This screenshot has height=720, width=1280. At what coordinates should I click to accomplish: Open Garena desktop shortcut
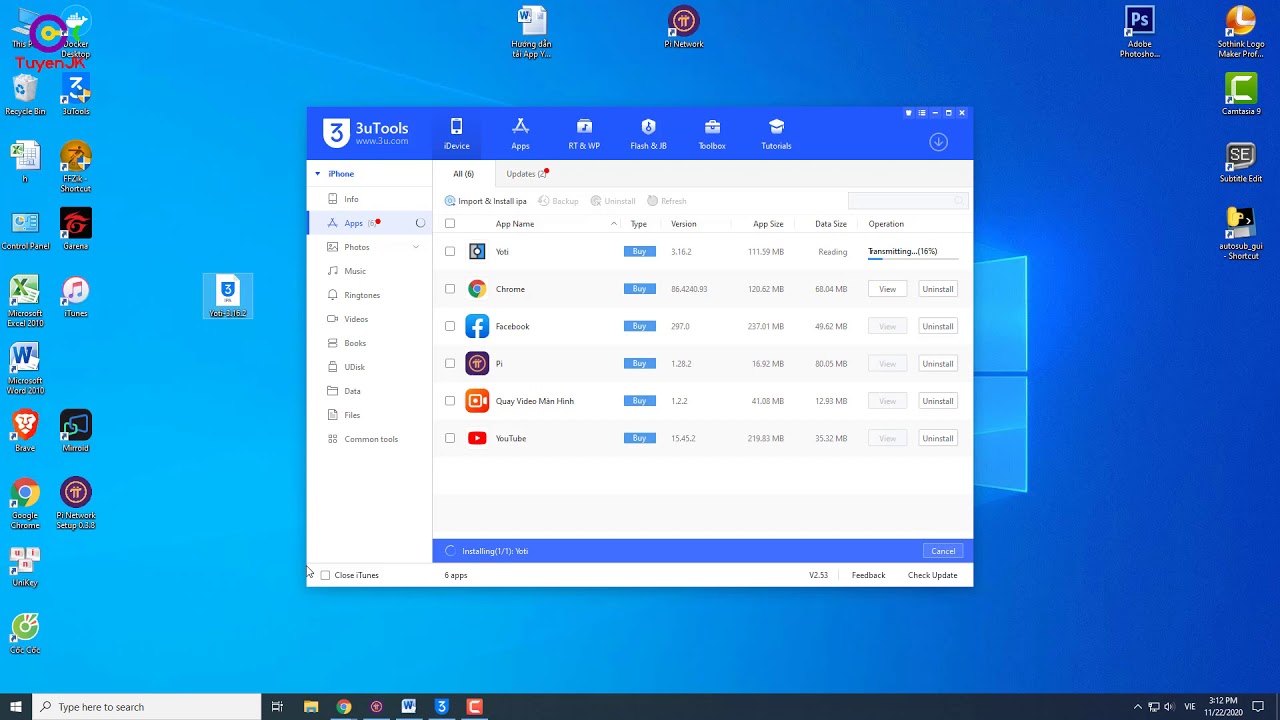pos(75,229)
